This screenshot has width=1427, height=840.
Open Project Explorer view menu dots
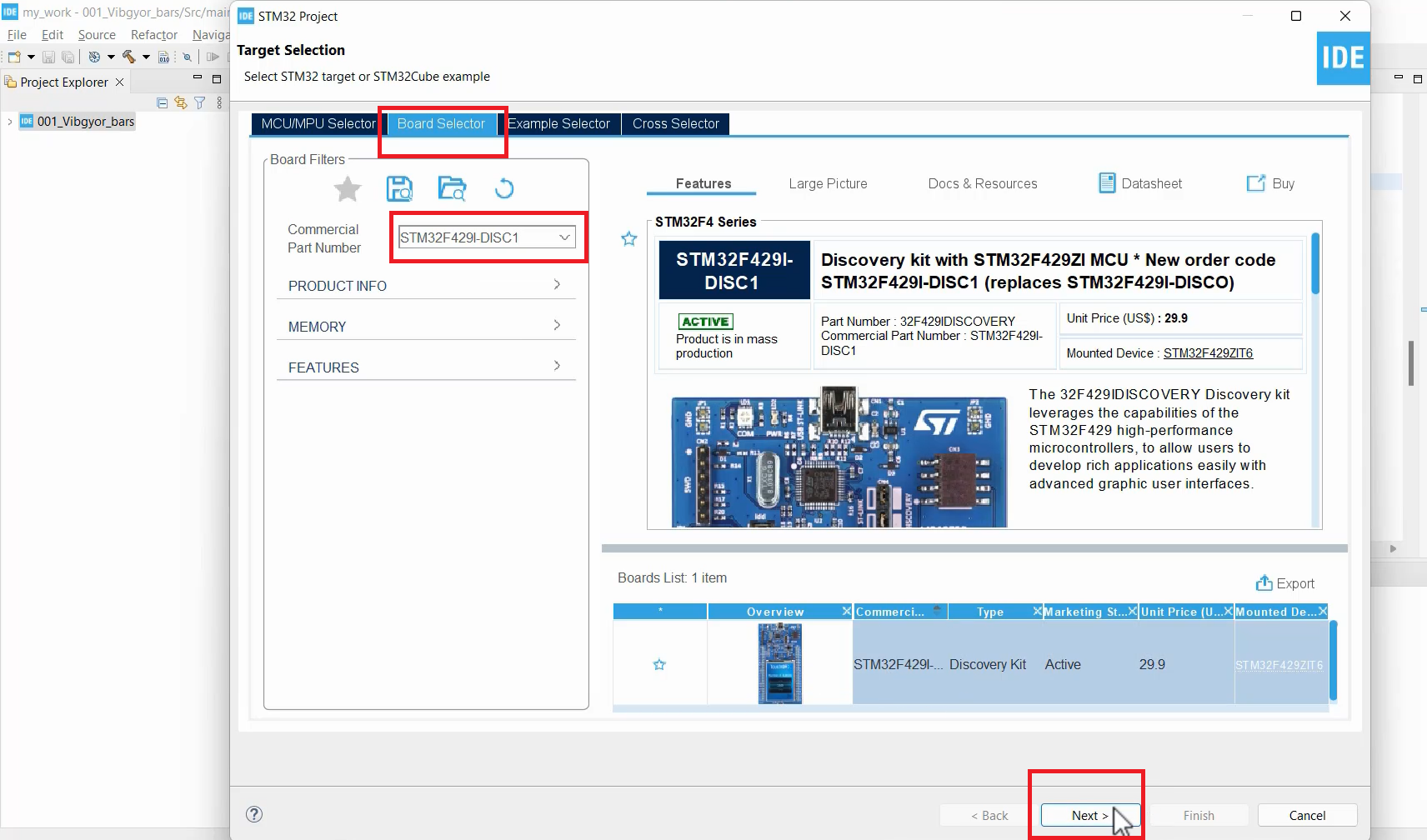(x=219, y=102)
